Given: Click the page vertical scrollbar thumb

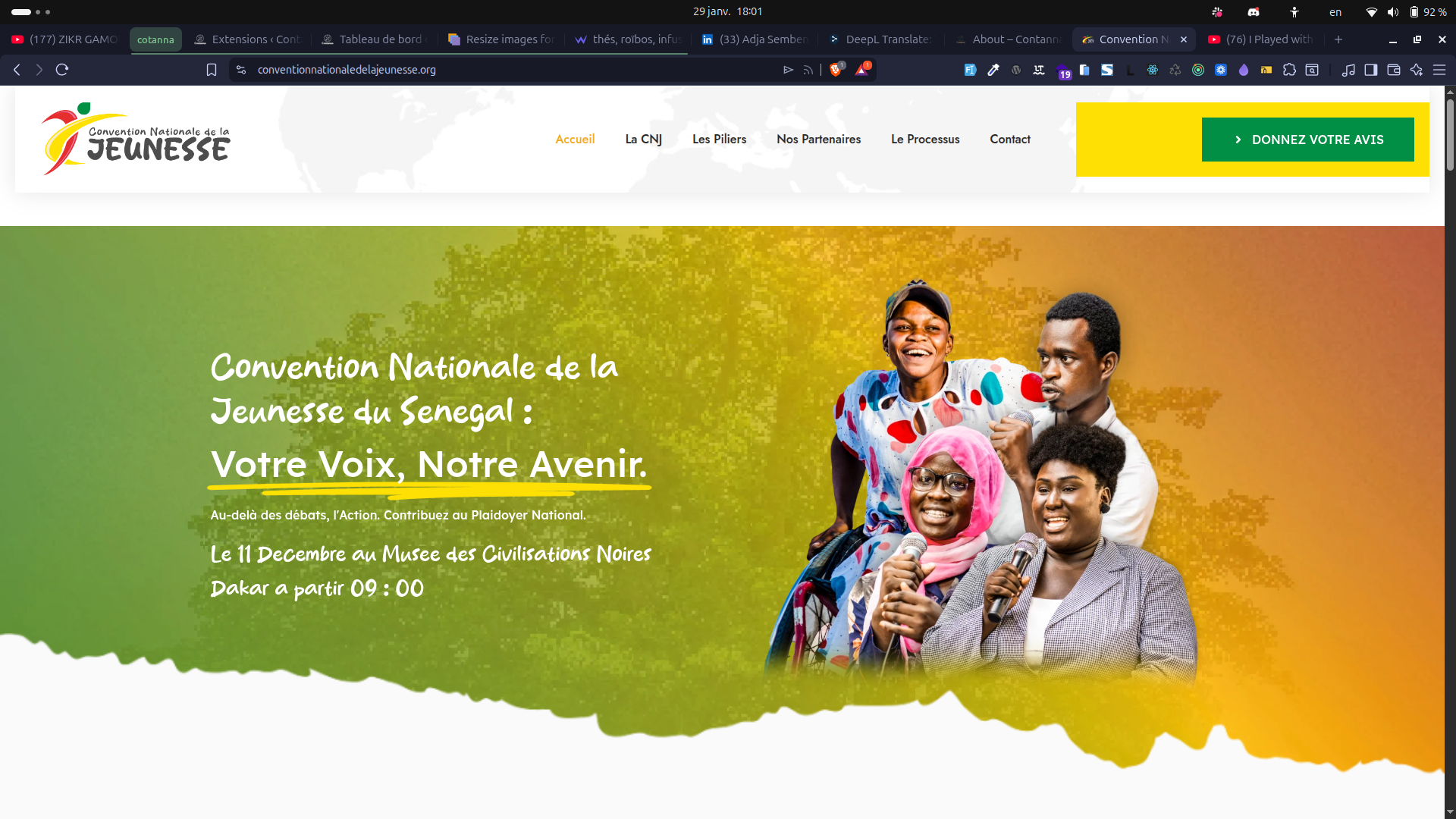Looking at the screenshot, I should [x=1450, y=135].
